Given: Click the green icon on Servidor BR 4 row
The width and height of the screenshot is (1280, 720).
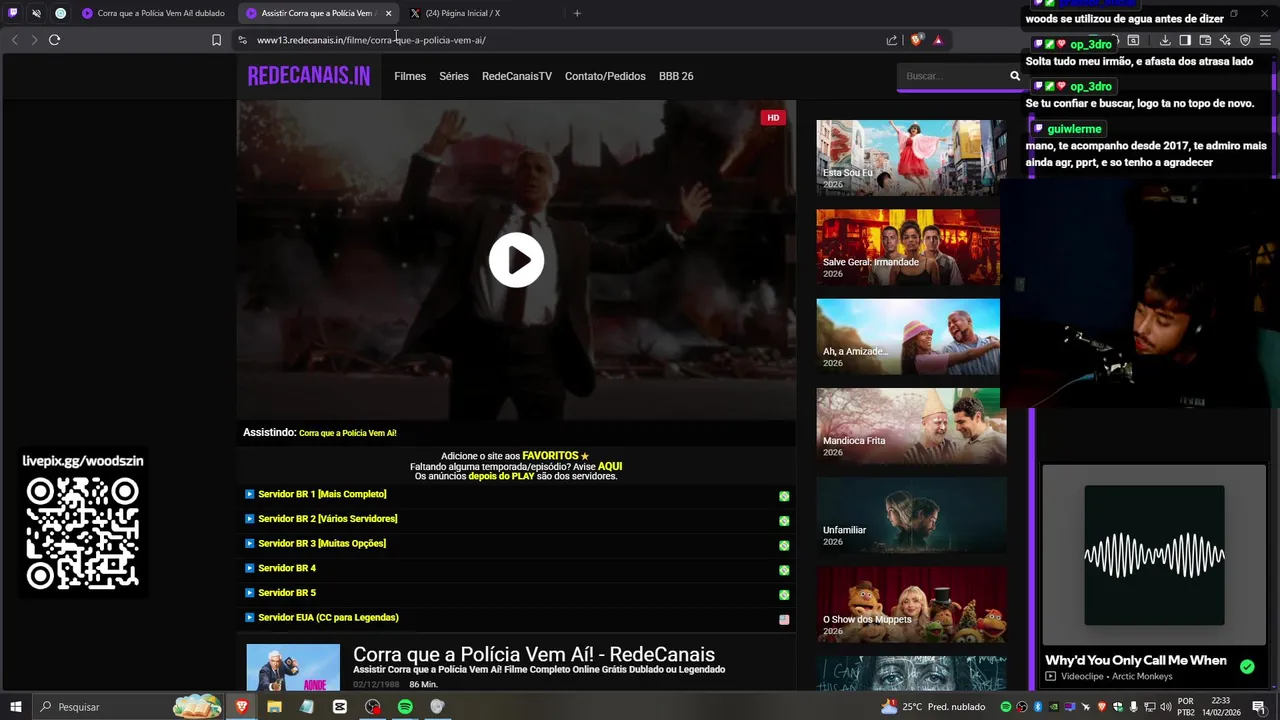Looking at the screenshot, I should pos(784,570).
